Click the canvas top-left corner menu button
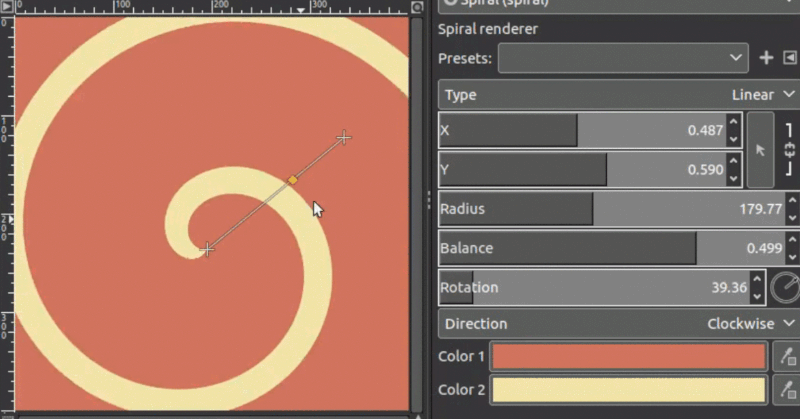 click(x=7, y=7)
